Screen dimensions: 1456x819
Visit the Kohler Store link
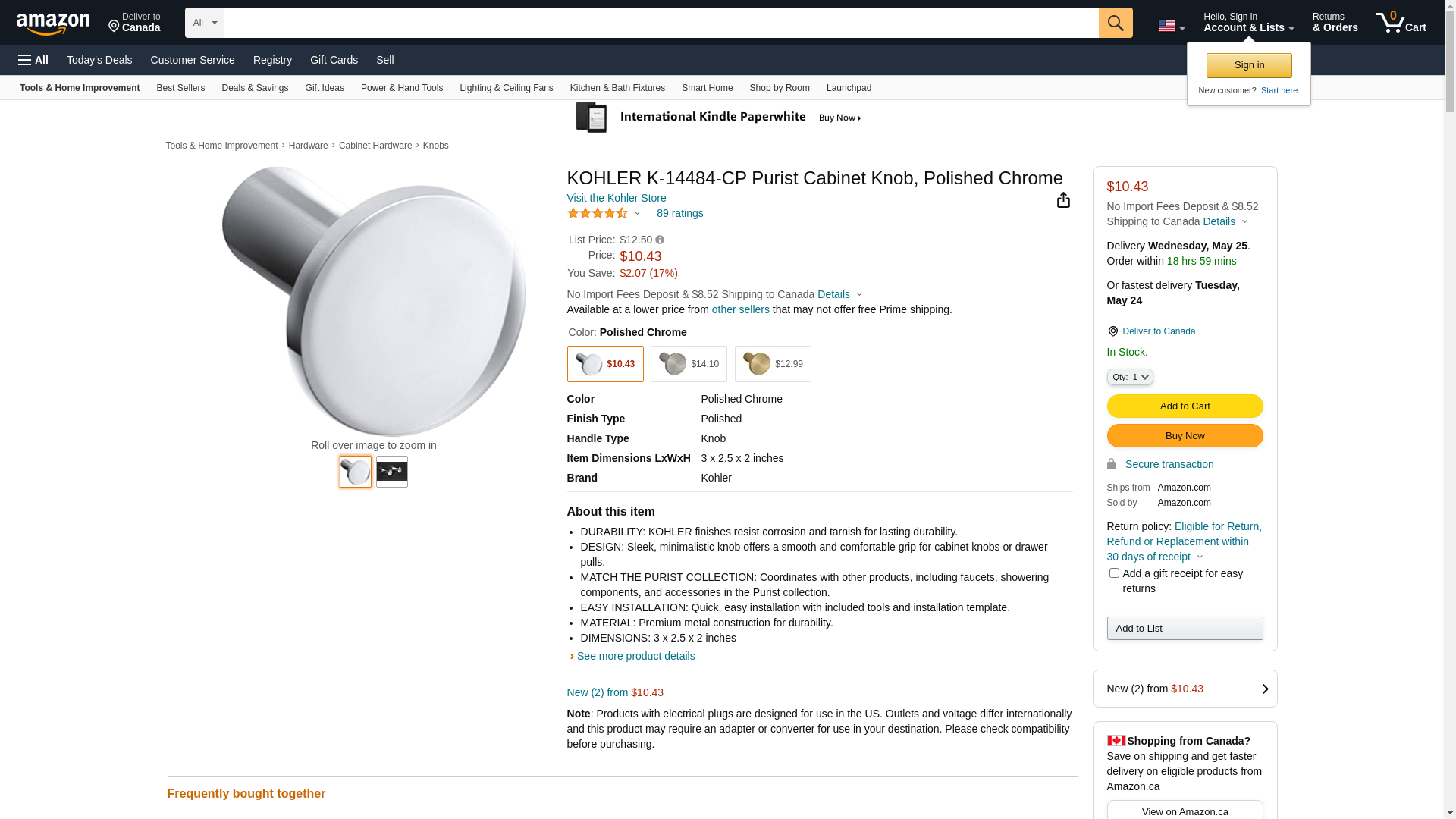pos(617,198)
